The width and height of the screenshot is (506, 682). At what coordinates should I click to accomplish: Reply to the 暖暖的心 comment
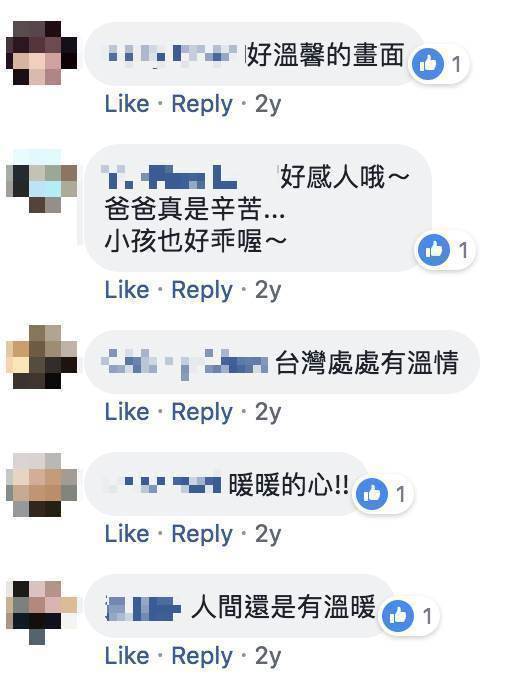tap(202, 534)
